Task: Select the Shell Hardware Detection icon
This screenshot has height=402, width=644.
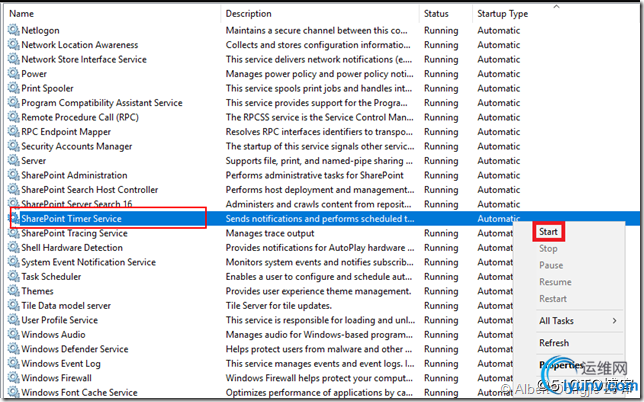Action: (x=14, y=247)
